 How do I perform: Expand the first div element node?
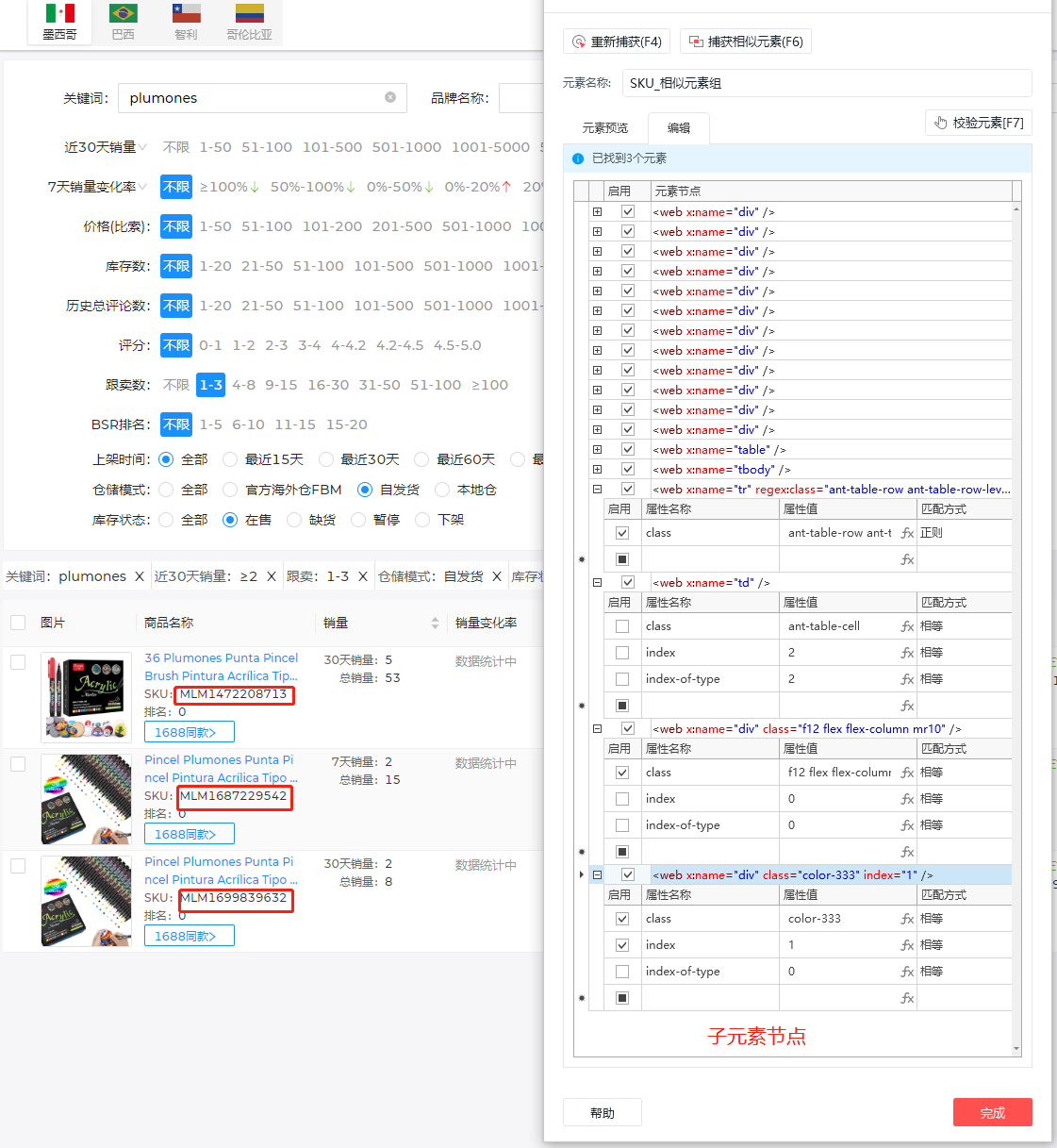(597, 212)
